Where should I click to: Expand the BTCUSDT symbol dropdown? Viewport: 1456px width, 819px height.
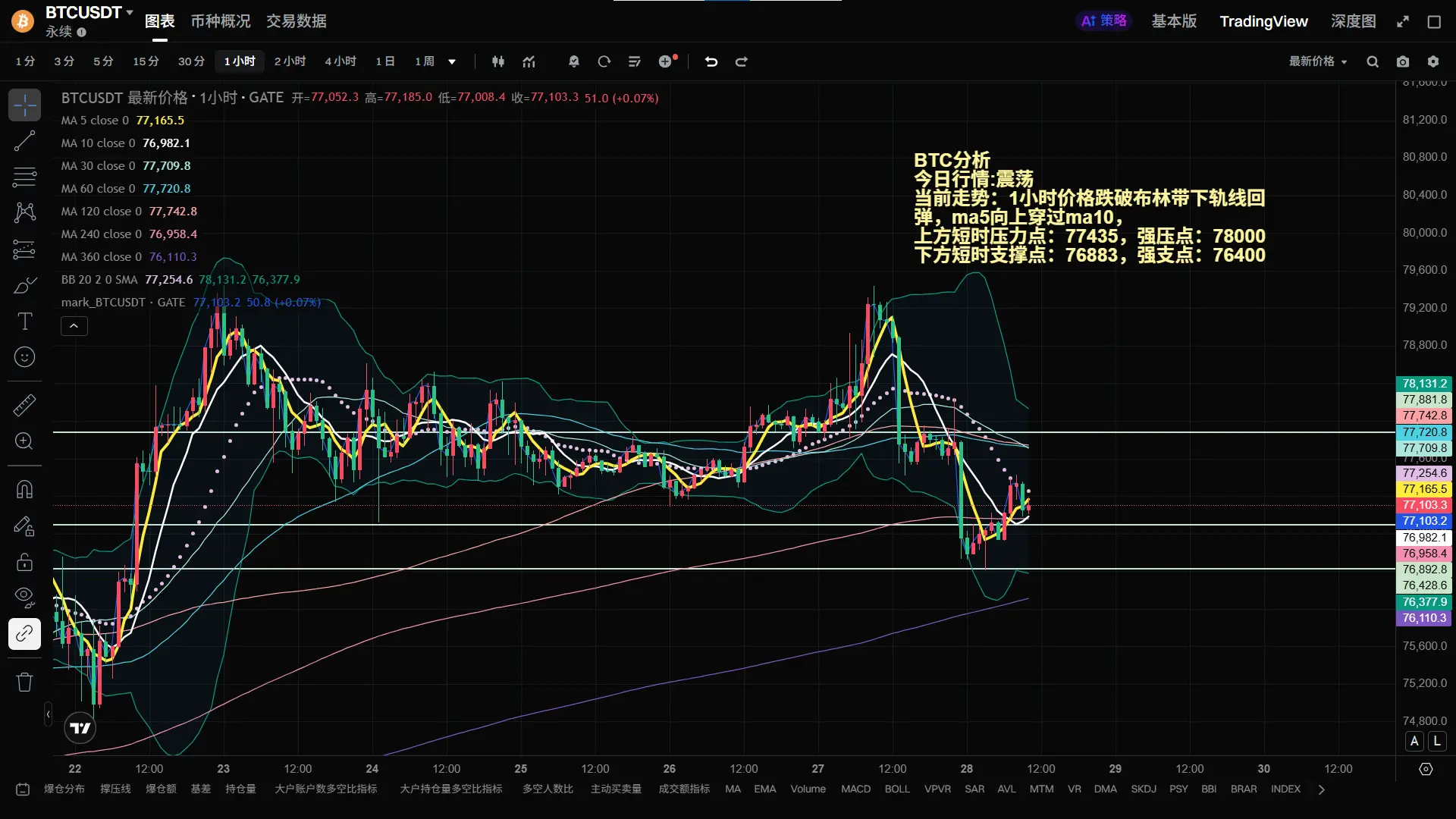pyautogui.click(x=130, y=12)
